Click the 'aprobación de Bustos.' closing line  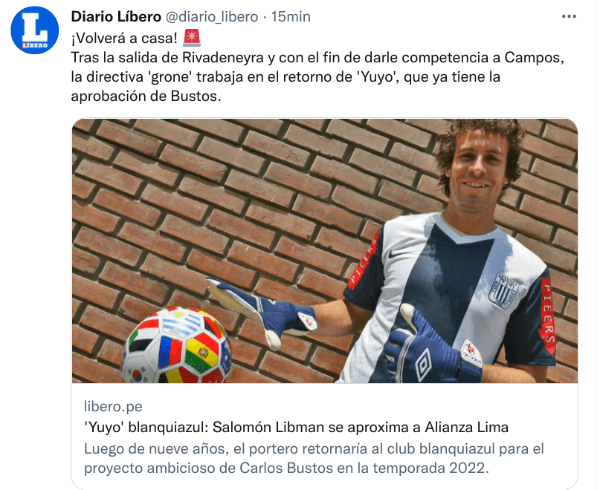tap(146, 96)
